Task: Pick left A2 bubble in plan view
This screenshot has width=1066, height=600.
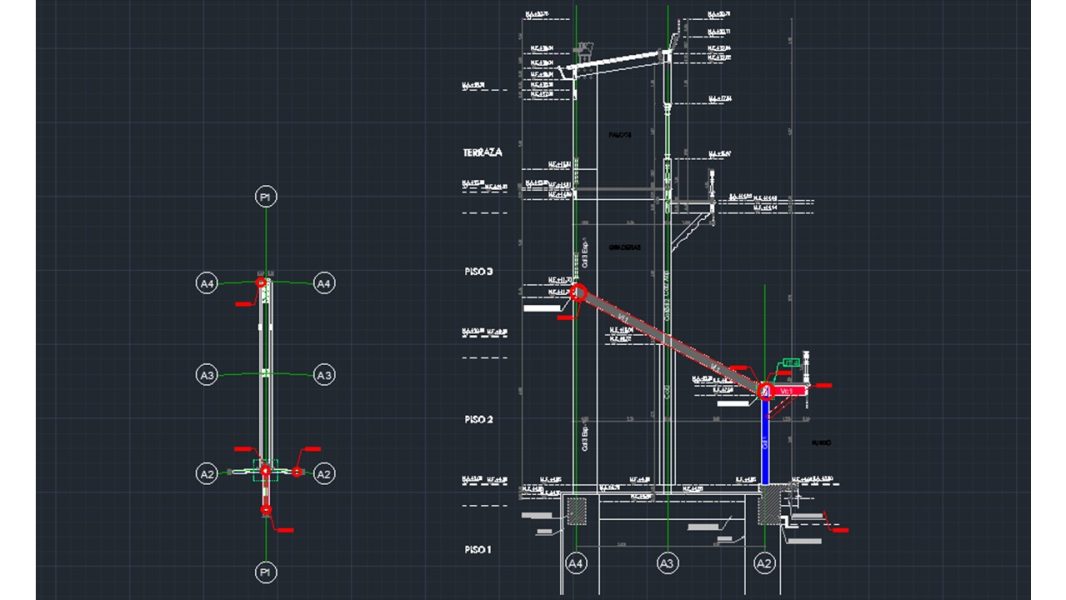Action: coord(207,473)
